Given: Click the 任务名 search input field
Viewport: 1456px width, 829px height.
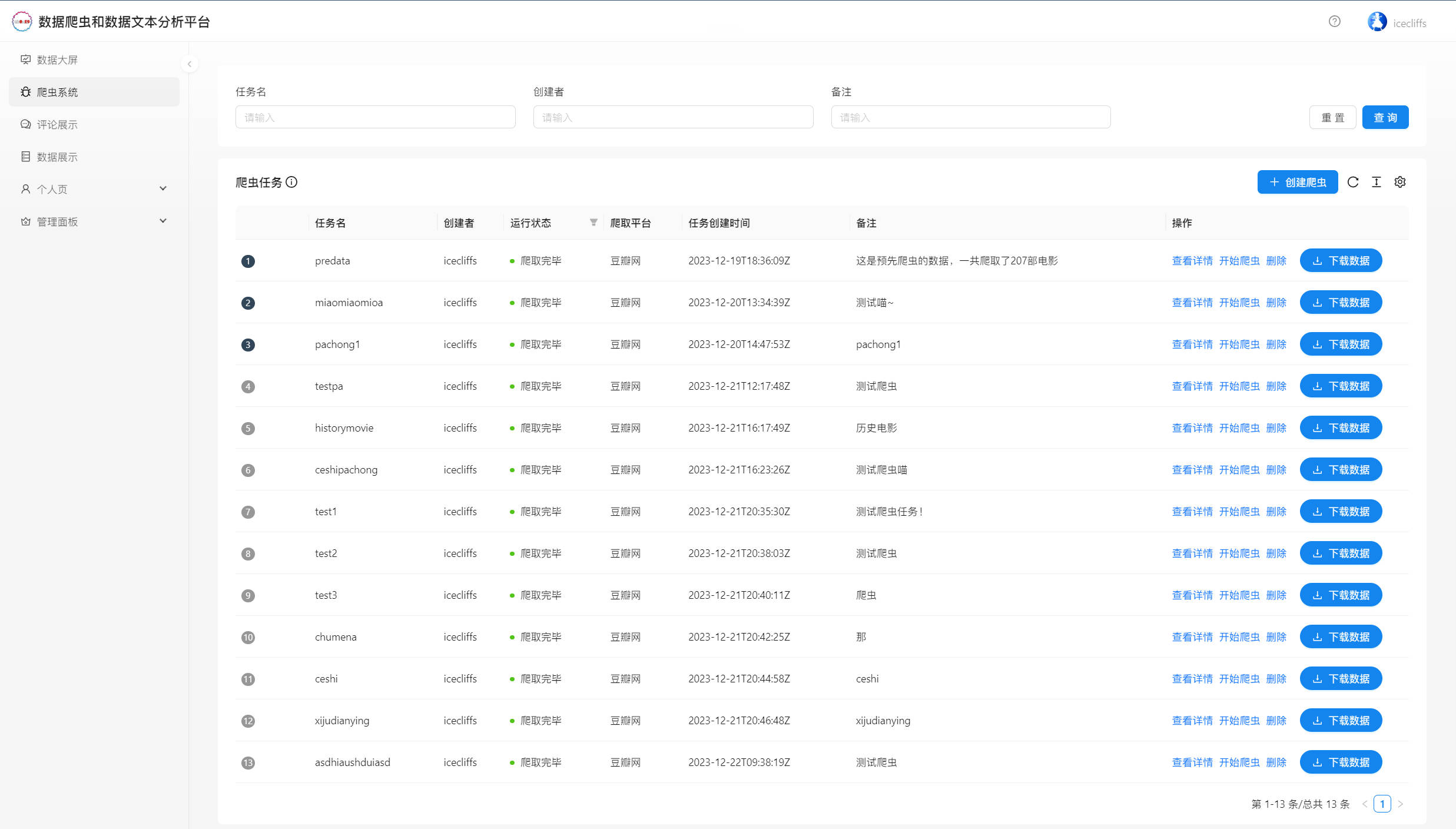Looking at the screenshot, I should click(375, 117).
